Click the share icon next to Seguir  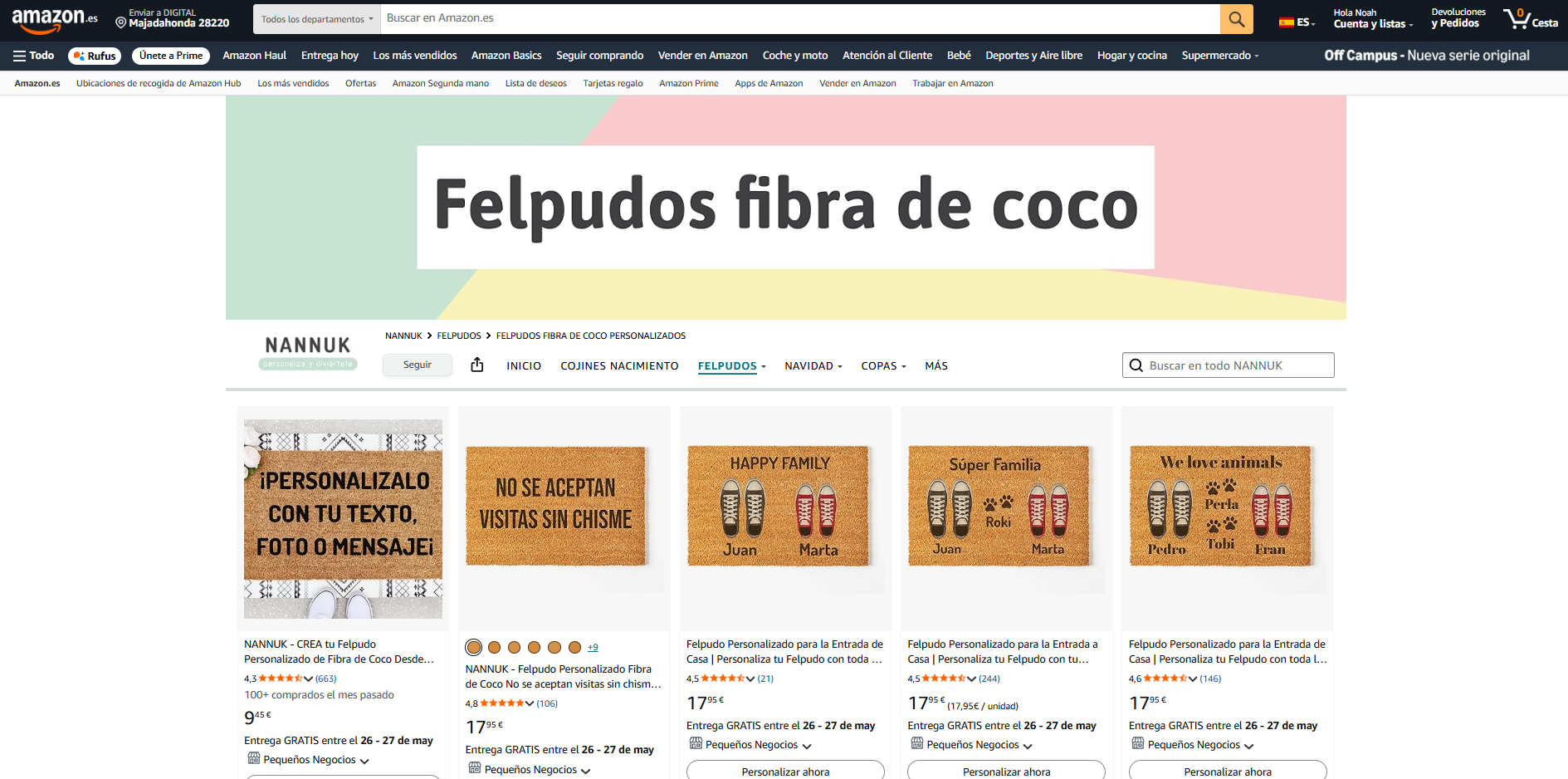tap(477, 365)
